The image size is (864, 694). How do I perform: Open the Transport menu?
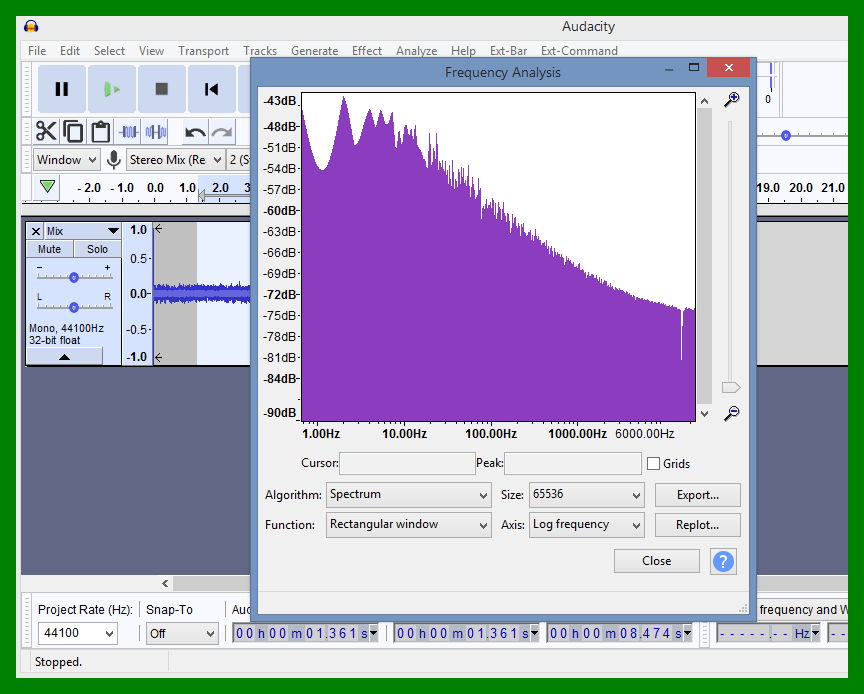[203, 51]
